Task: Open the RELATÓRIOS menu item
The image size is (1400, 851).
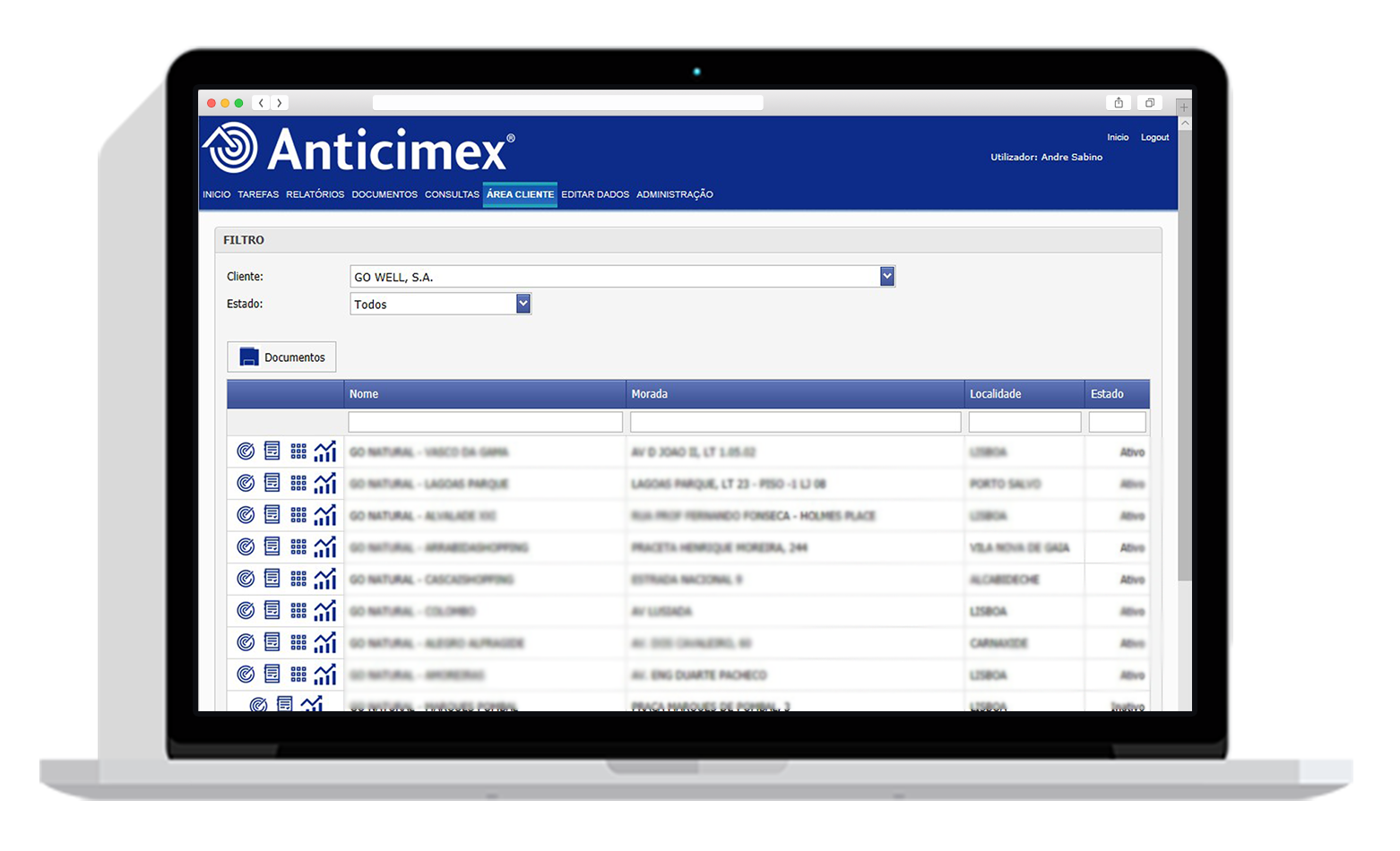Action: tap(315, 194)
